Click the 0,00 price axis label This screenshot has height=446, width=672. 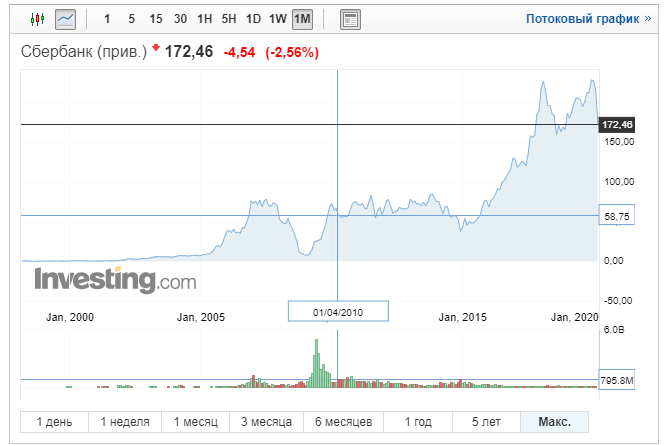click(614, 260)
